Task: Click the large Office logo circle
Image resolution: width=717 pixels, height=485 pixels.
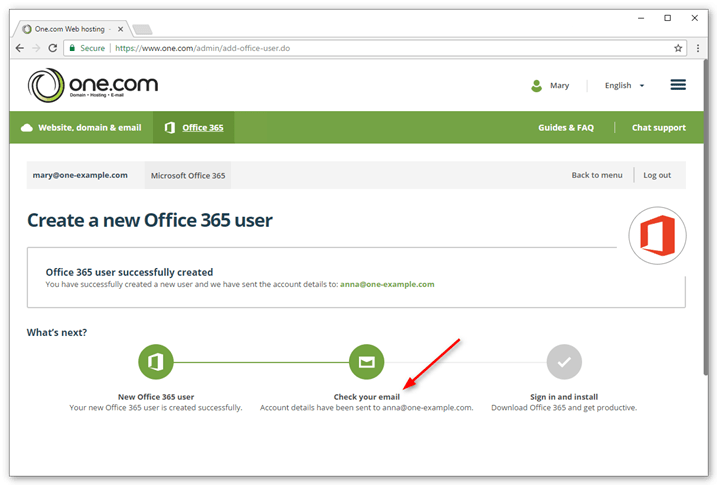Action: [657, 235]
